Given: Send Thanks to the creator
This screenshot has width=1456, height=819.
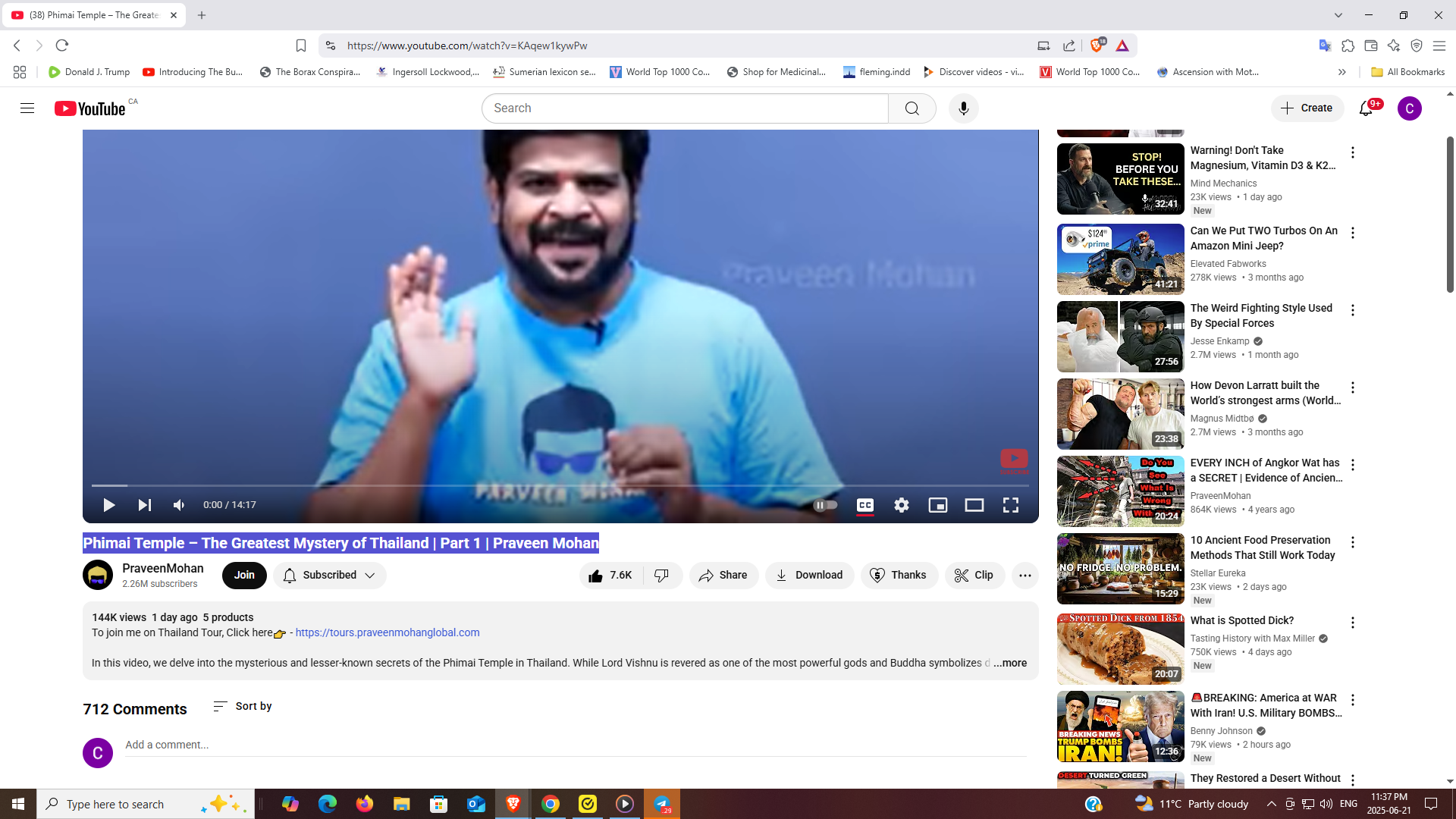Looking at the screenshot, I should 899,576.
